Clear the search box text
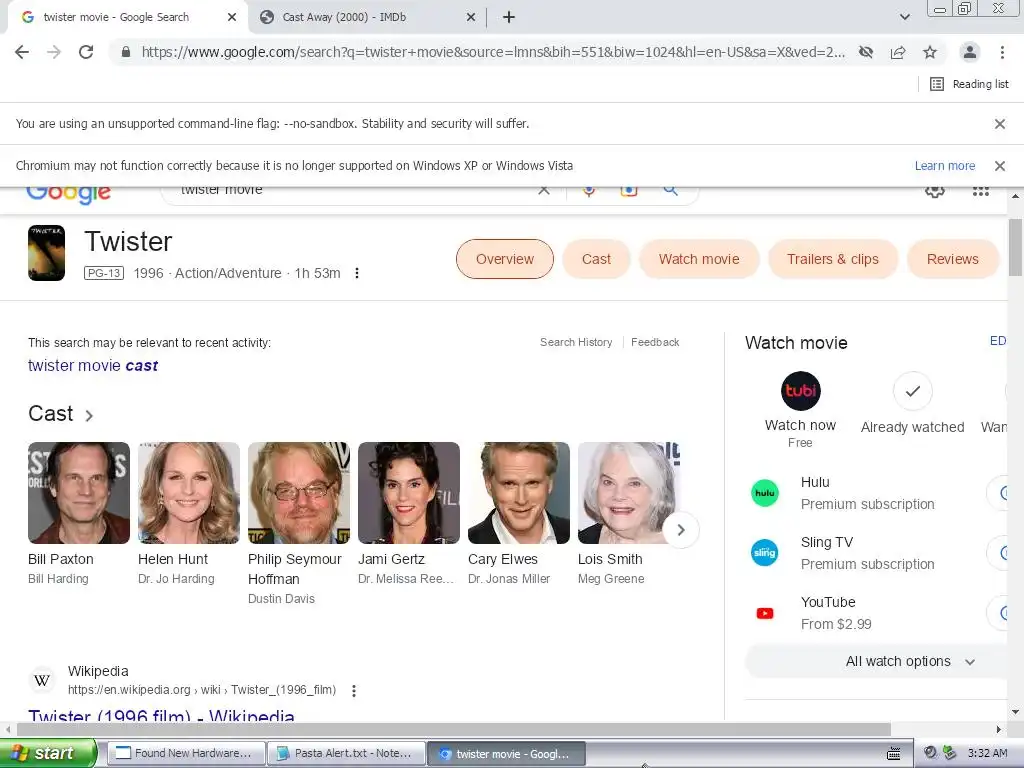This screenshot has width=1024, height=768. click(543, 191)
